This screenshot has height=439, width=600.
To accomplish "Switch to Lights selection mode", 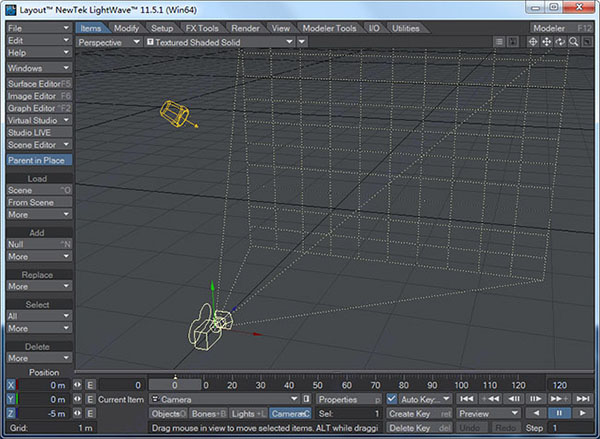I will 249,414.
